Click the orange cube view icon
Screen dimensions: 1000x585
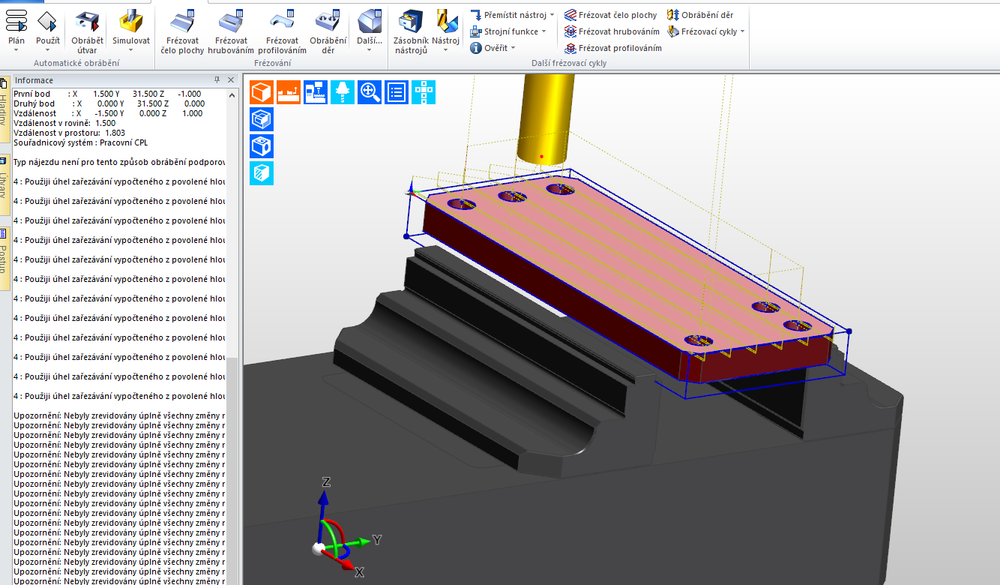[261, 92]
